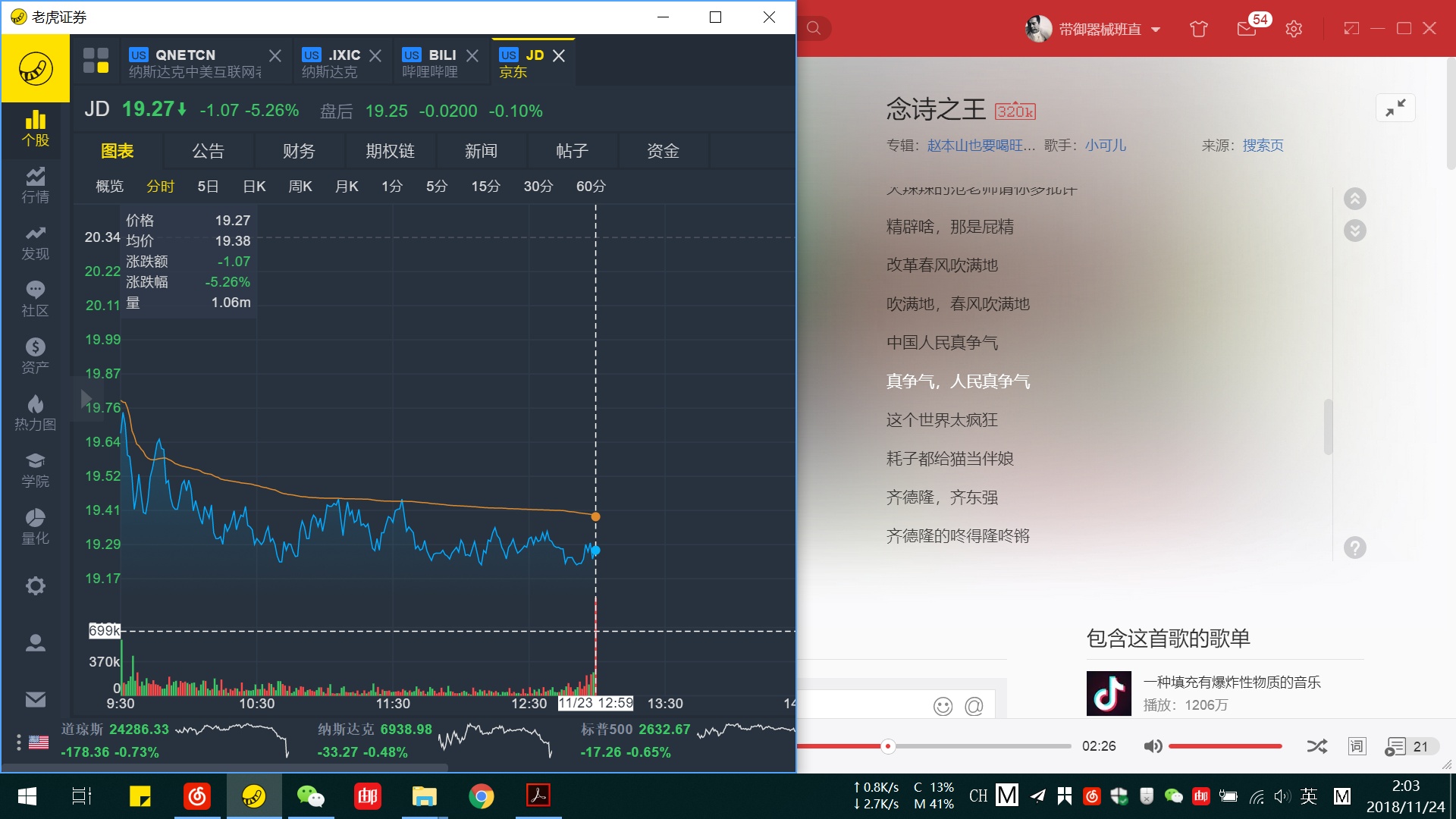1456x819 pixels.
Task: Switch chart to 60分 interval
Action: click(x=591, y=186)
